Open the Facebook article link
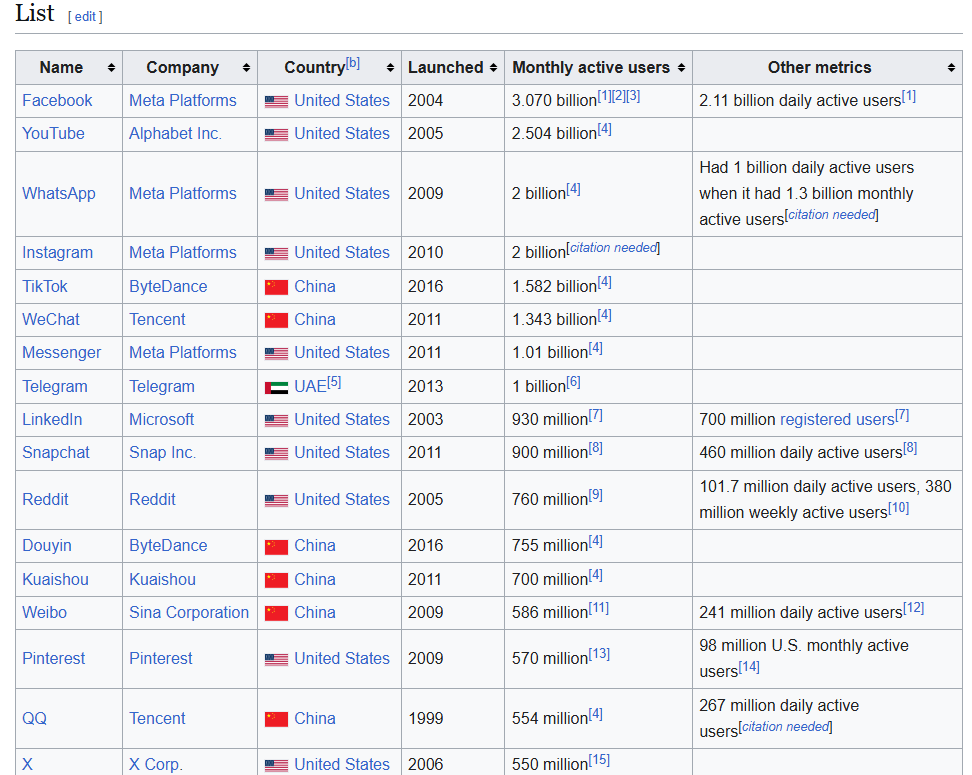Image resolution: width=972 pixels, height=775 pixels. pyautogui.click(x=57, y=101)
